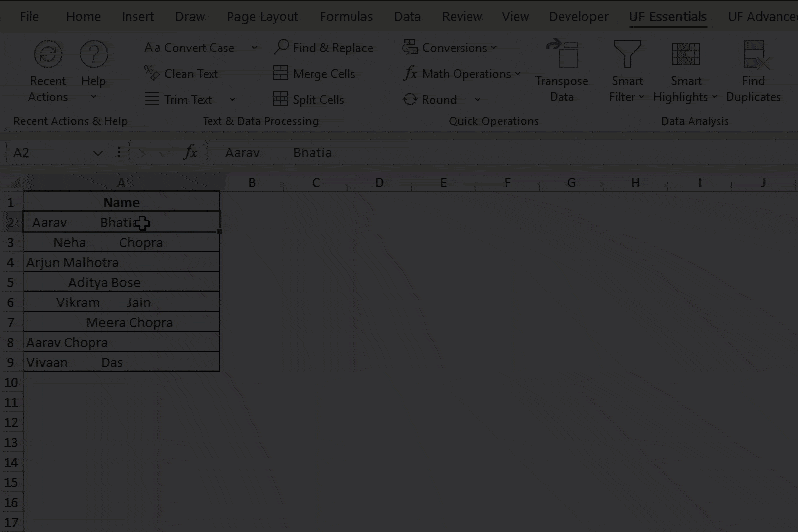Select the cell Aditya Bose

(121, 282)
